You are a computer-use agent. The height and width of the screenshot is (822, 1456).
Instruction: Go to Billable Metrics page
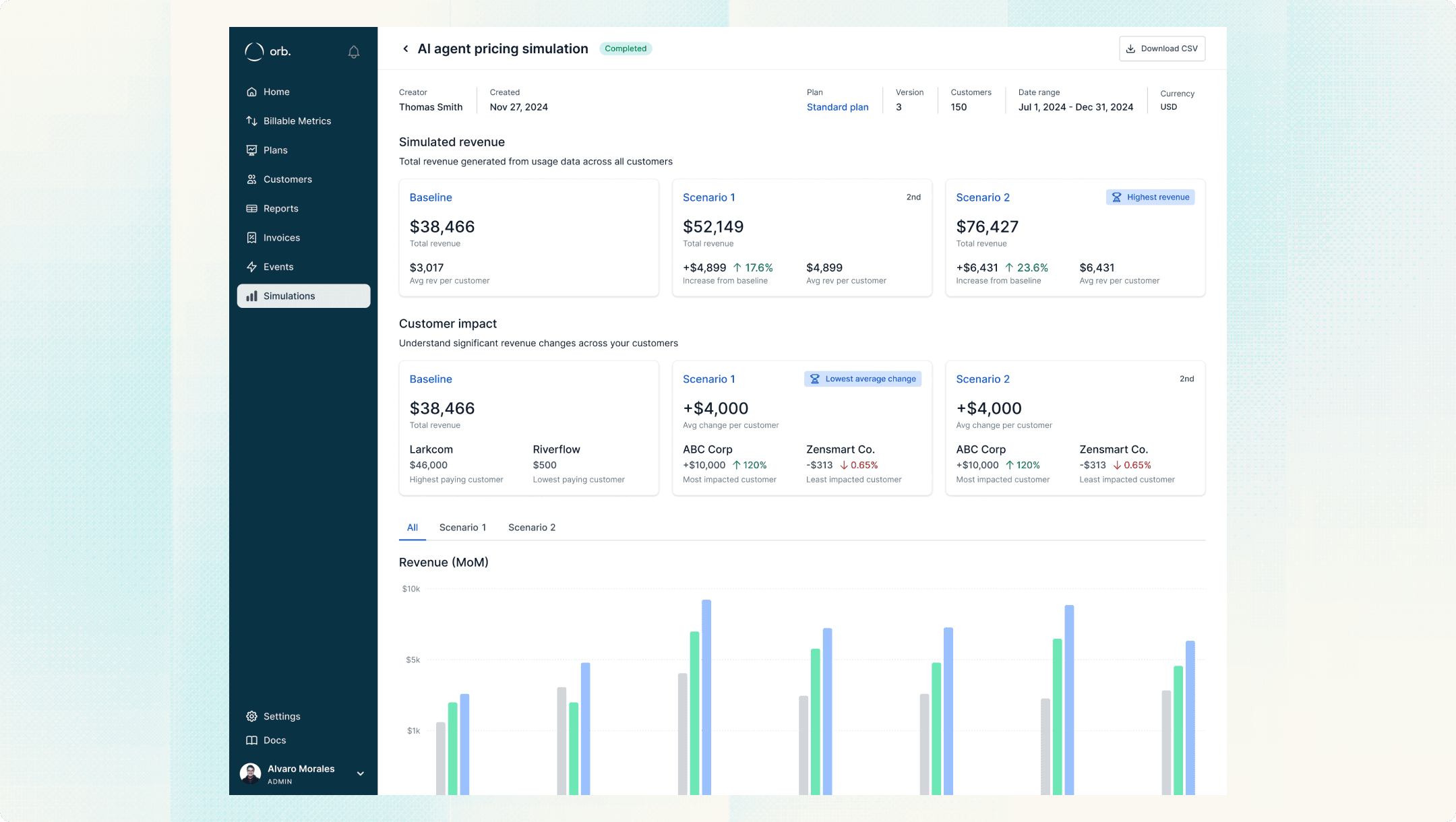pyautogui.click(x=297, y=121)
